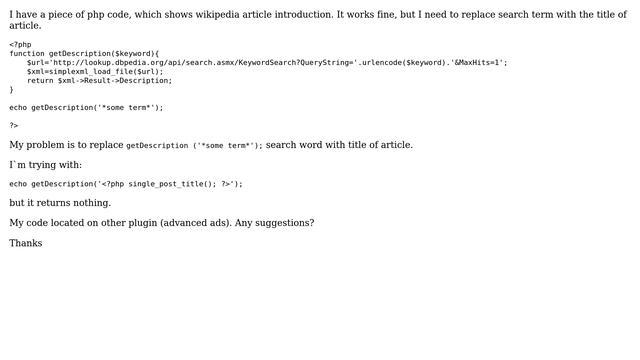This screenshot has height=360, width=640.
Task: Click the inline code "getDescription ('*some term*');"
Action: [x=194, y=146]
